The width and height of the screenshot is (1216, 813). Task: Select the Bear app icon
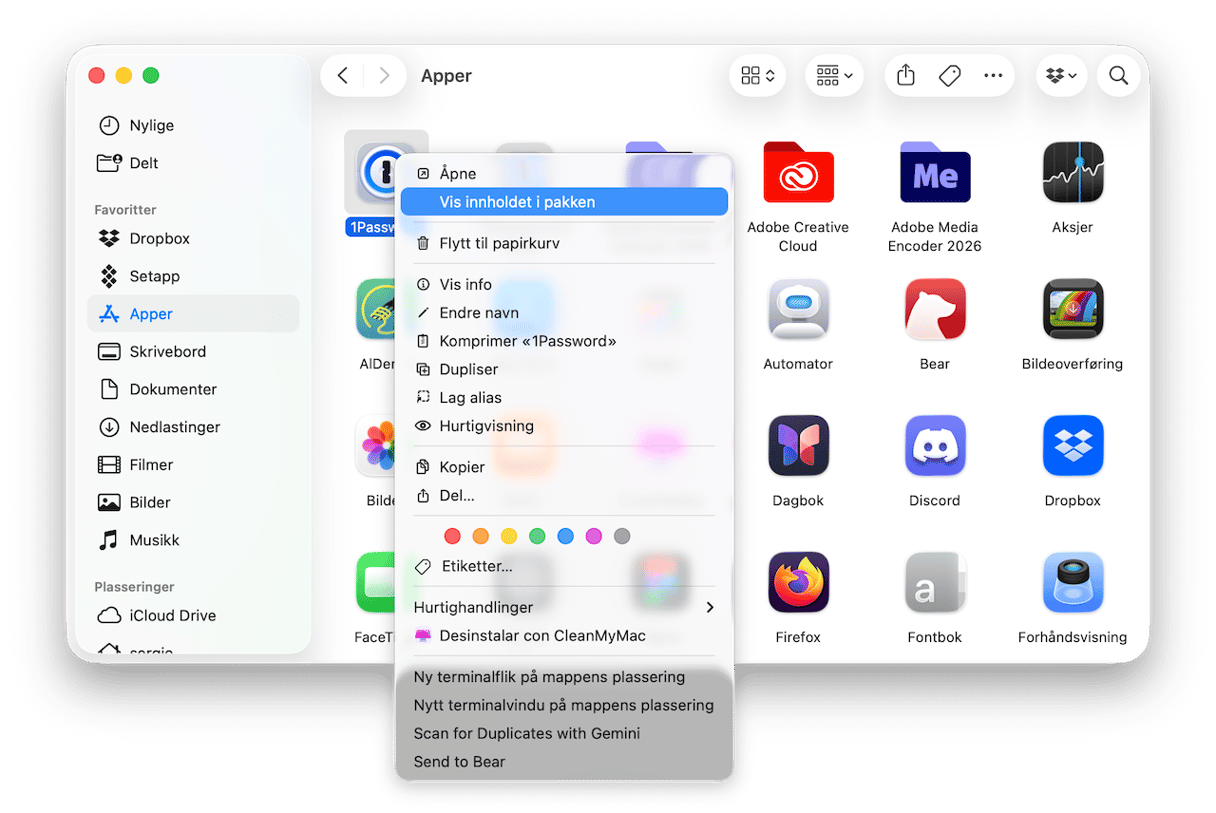935,309
